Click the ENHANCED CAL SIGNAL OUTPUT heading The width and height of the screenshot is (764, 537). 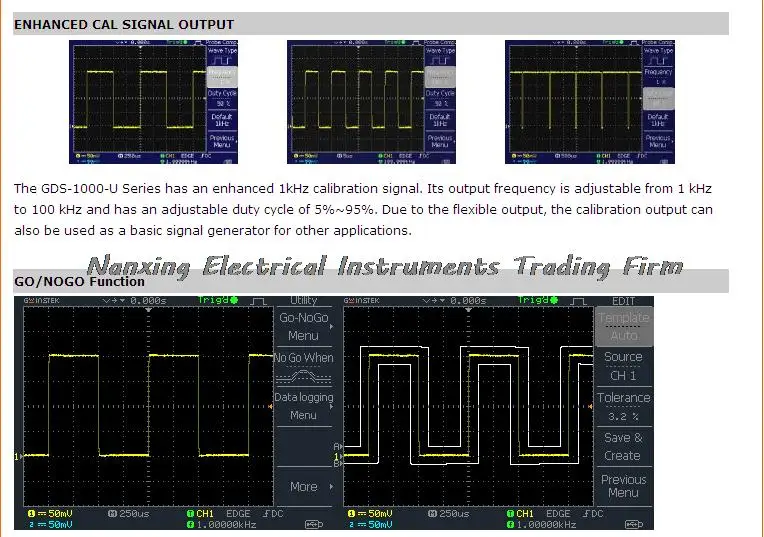coord(124,24)
